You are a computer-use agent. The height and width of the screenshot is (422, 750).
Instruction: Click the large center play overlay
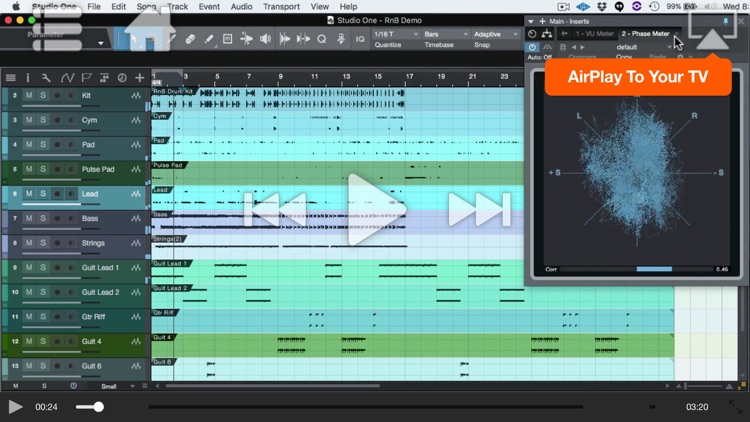pyautogui.click(x=377, y=210)
